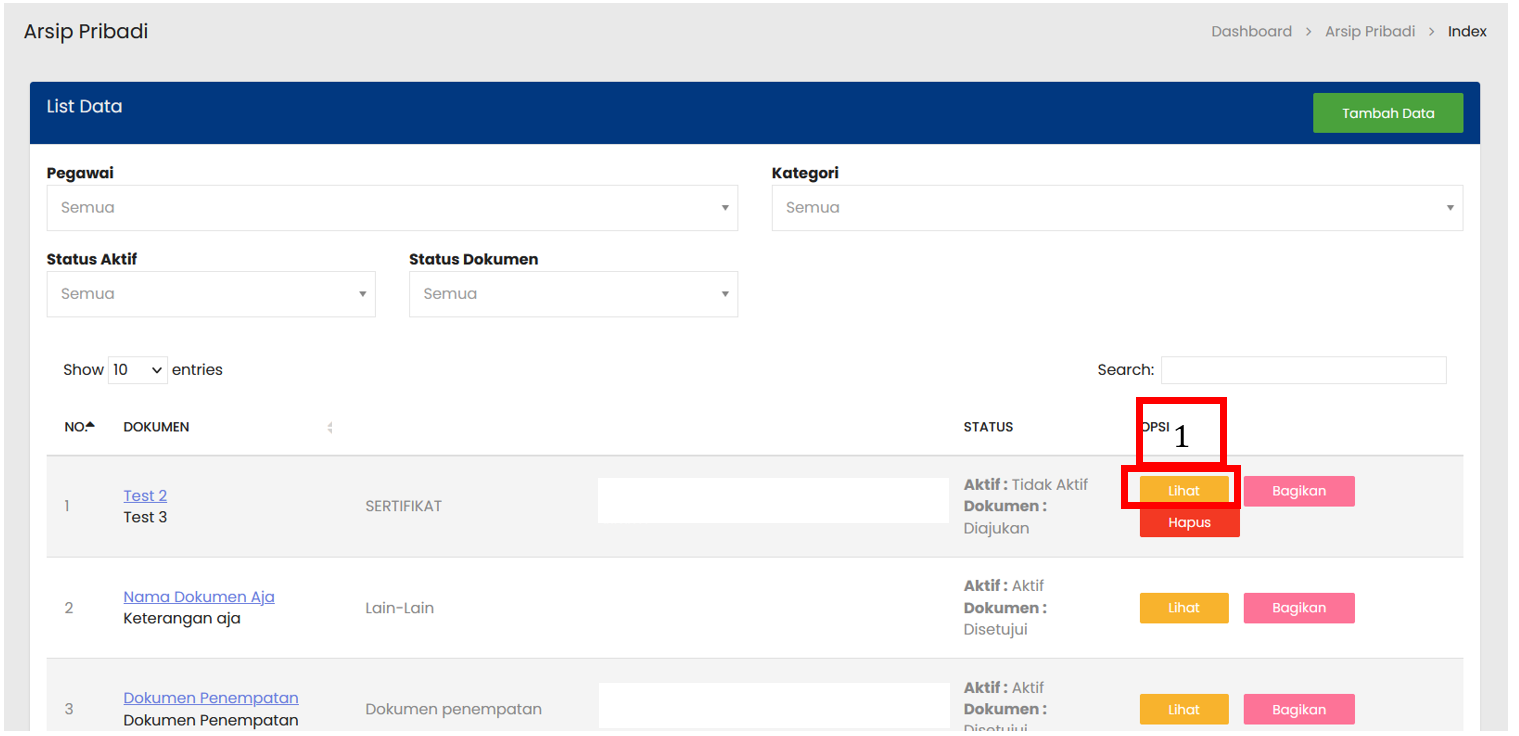Open the Nama Dokumen Aja link
Screen dimensions: 1519x736
pos(198,597)
